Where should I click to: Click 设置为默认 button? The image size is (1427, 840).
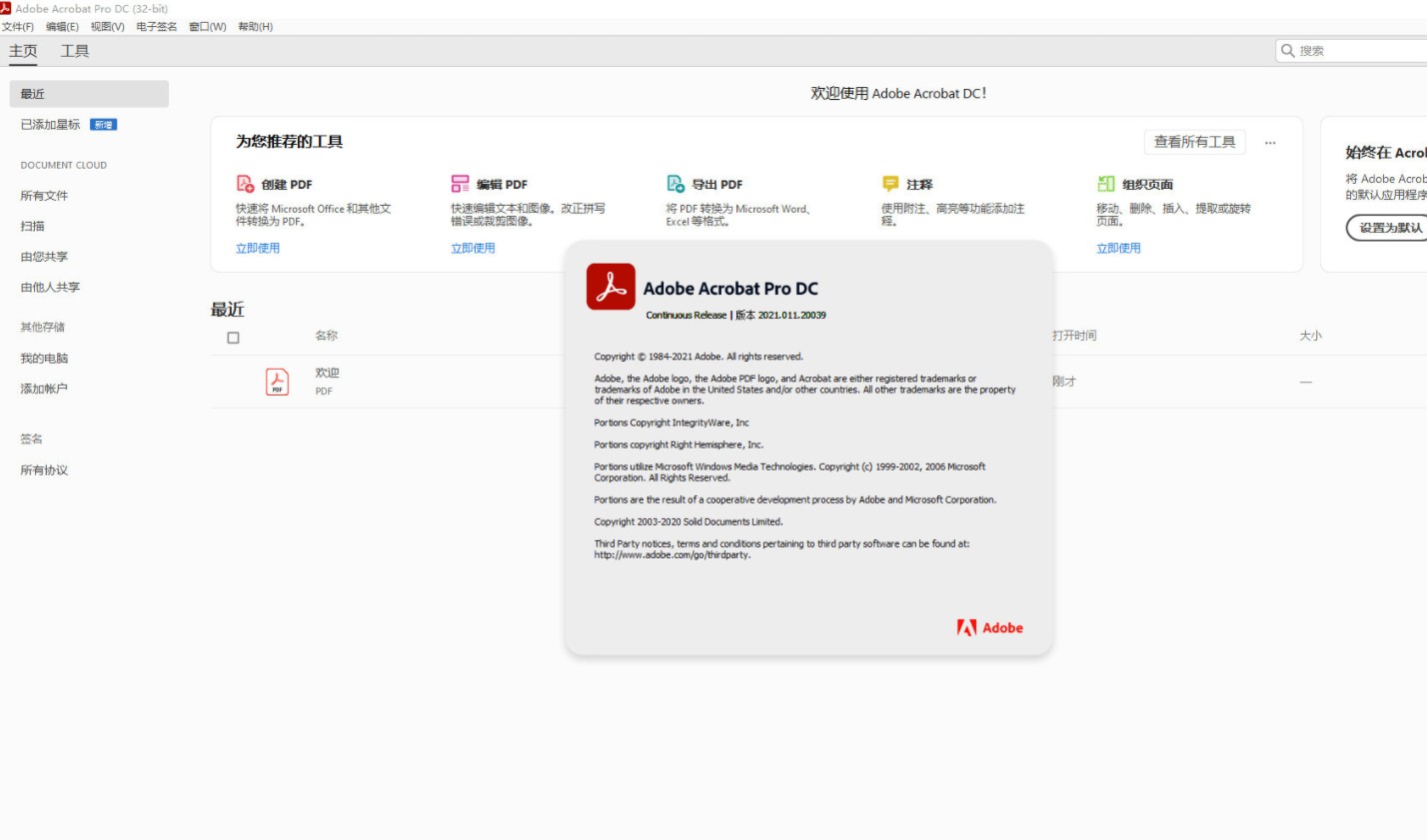(1391, 228)
